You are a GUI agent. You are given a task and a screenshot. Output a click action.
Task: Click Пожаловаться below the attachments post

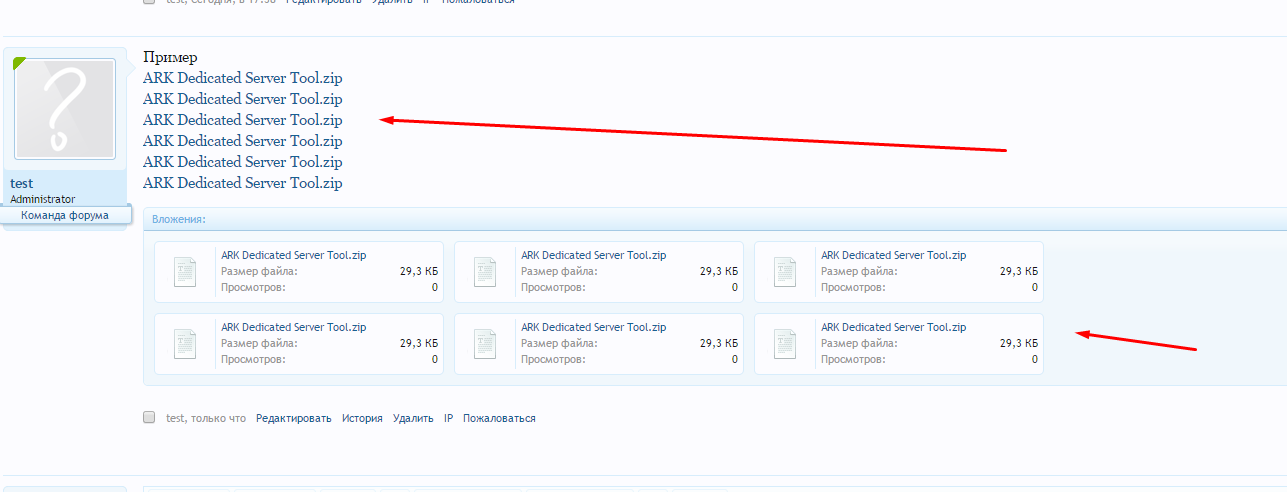tap(499, 419)
